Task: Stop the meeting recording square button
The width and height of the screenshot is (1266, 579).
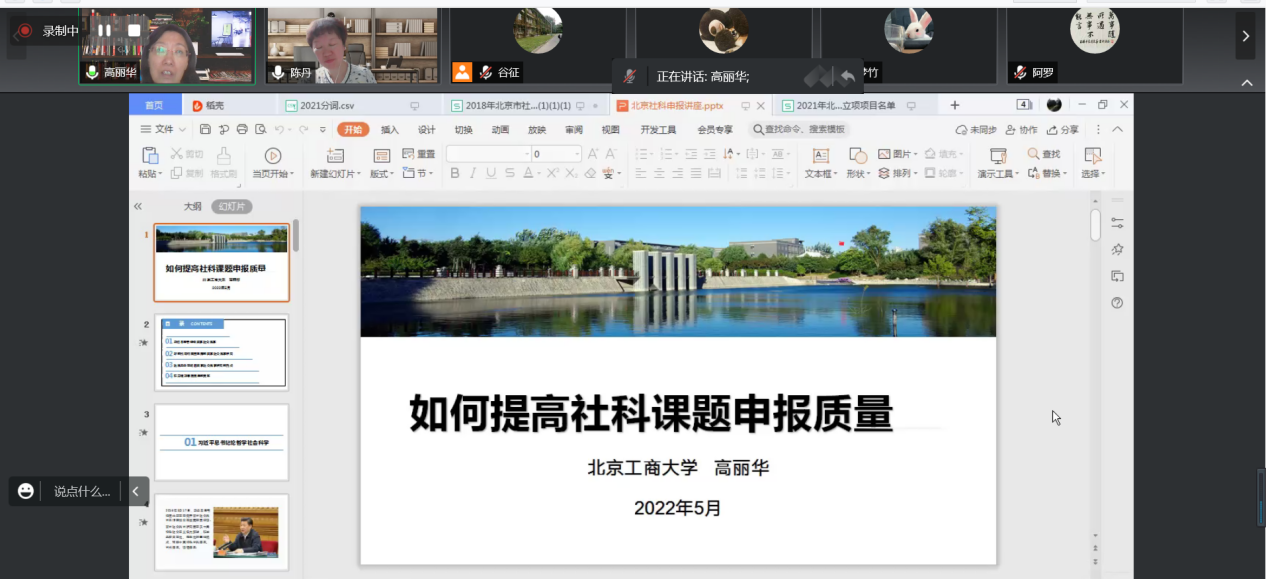Action: pyautogui.click(x=134, y=31)
